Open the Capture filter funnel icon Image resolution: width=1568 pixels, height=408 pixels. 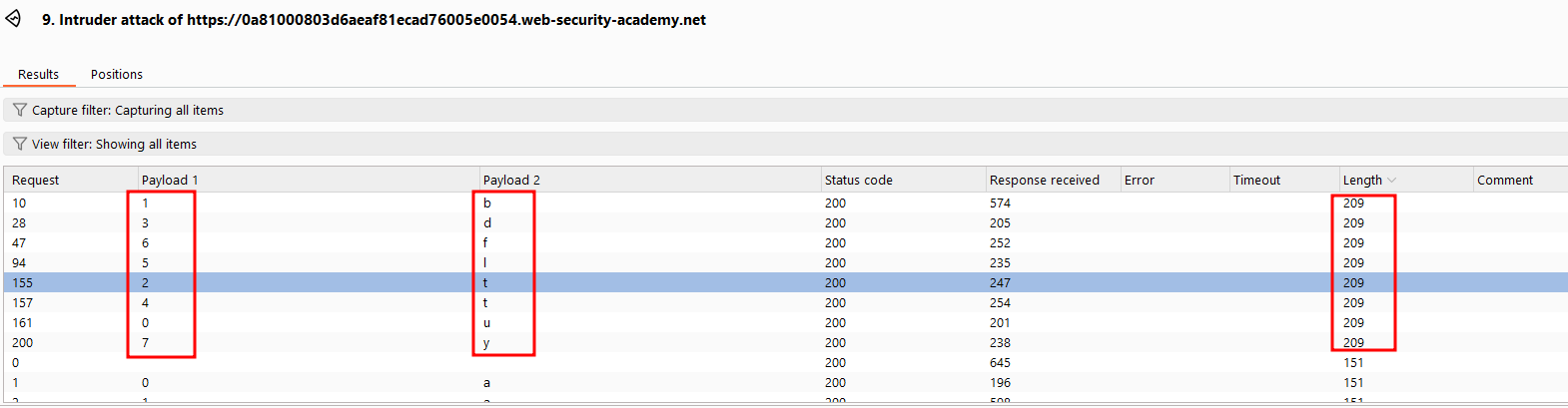tap(19, 110)
